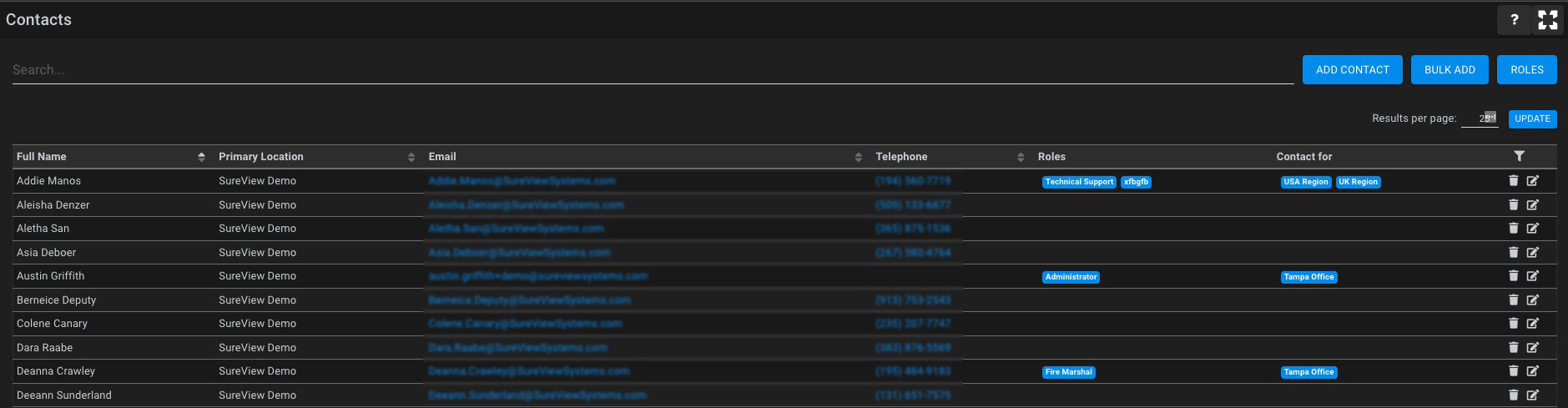1568x408 pixels.
Task: Click Berneice Deputy email address
Action: [530, 300]
